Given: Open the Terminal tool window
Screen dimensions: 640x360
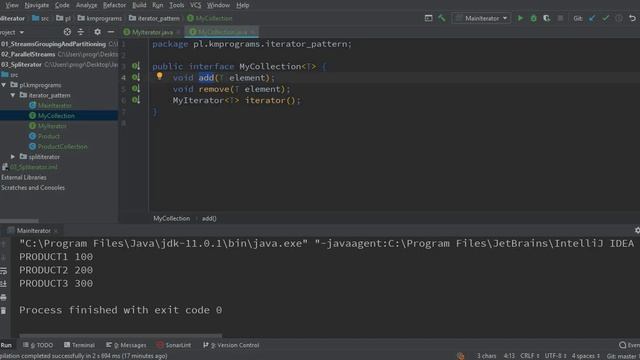Looking at the screenshot, I should click(x=79, y=345).
